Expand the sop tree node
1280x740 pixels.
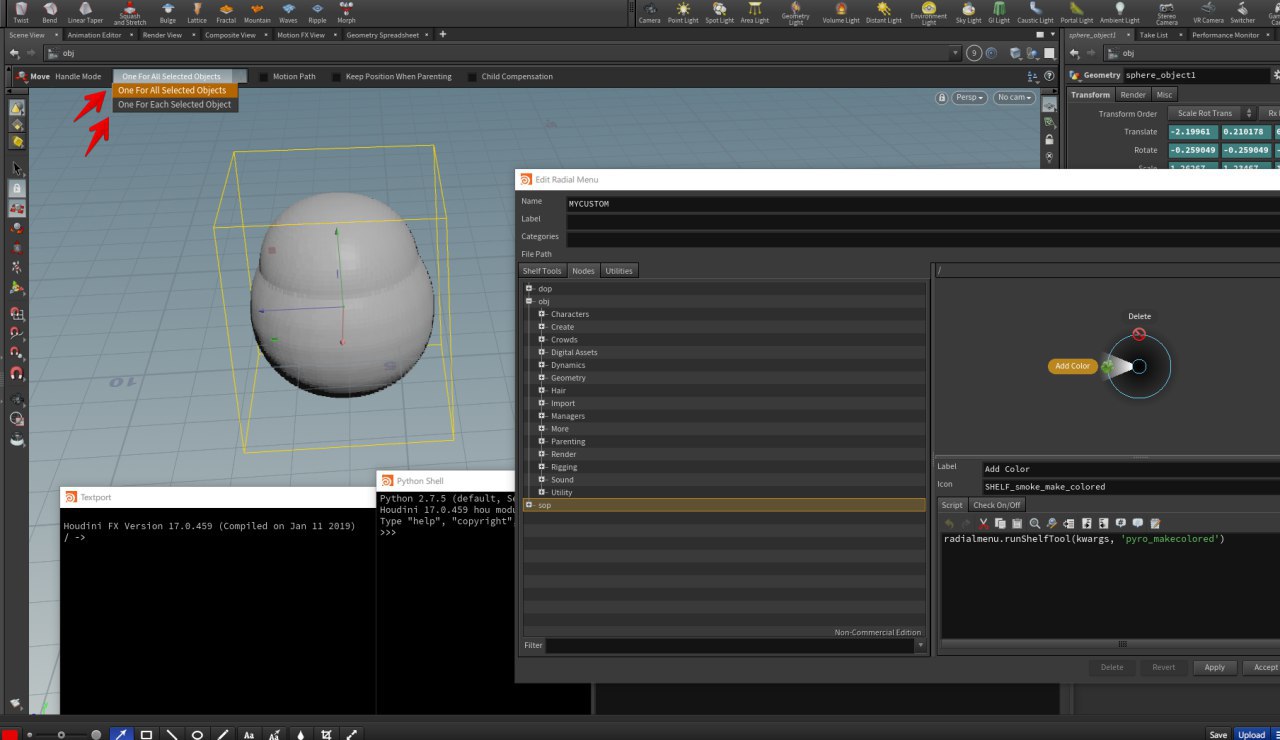pos(530,505)
